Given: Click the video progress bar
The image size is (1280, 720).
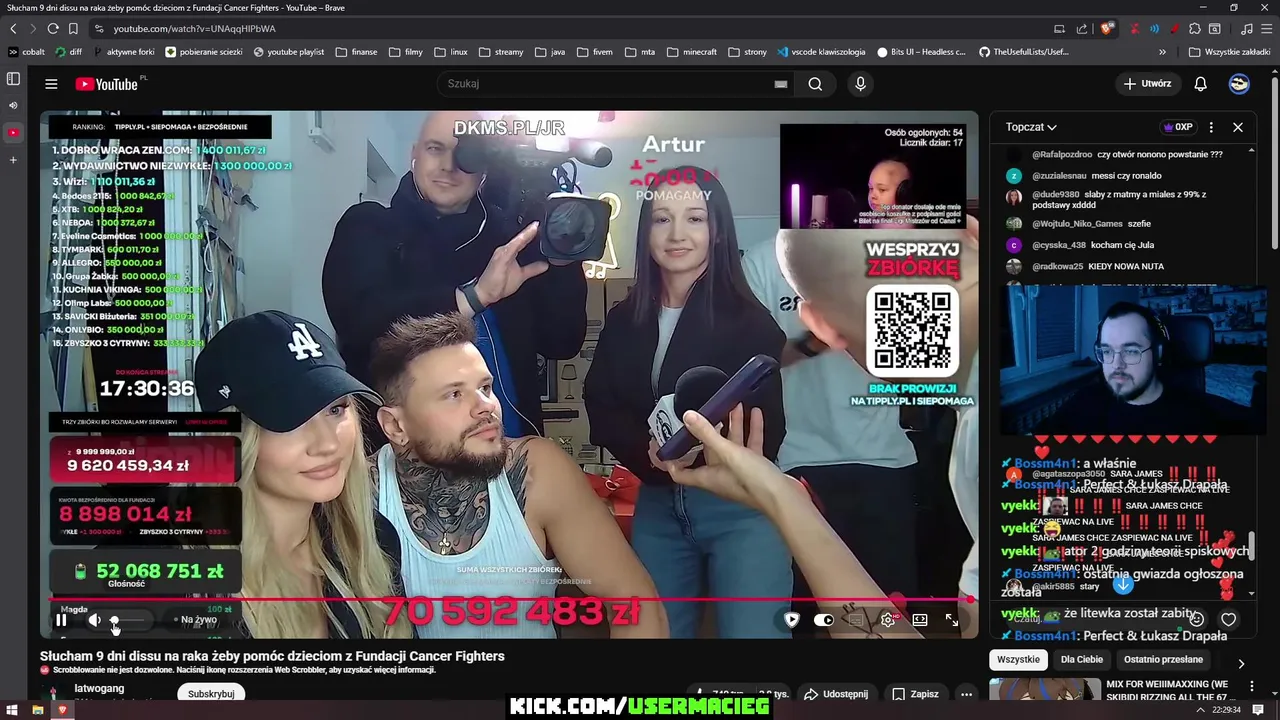Looking at the screenshot, I should tap(509, 600).
